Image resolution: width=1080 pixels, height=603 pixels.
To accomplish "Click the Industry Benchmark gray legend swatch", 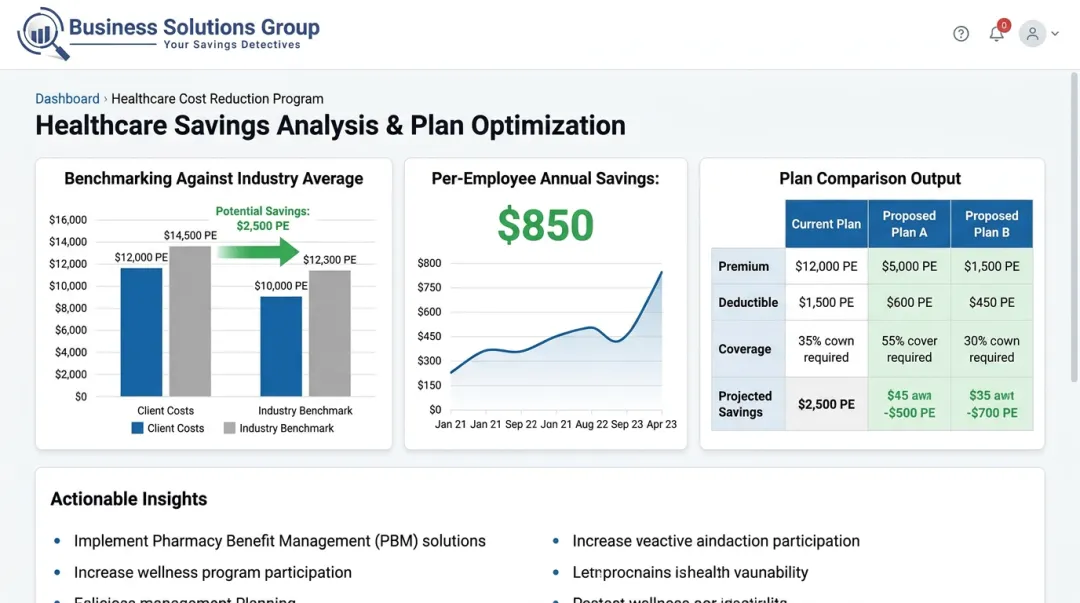I will [229, 428].
